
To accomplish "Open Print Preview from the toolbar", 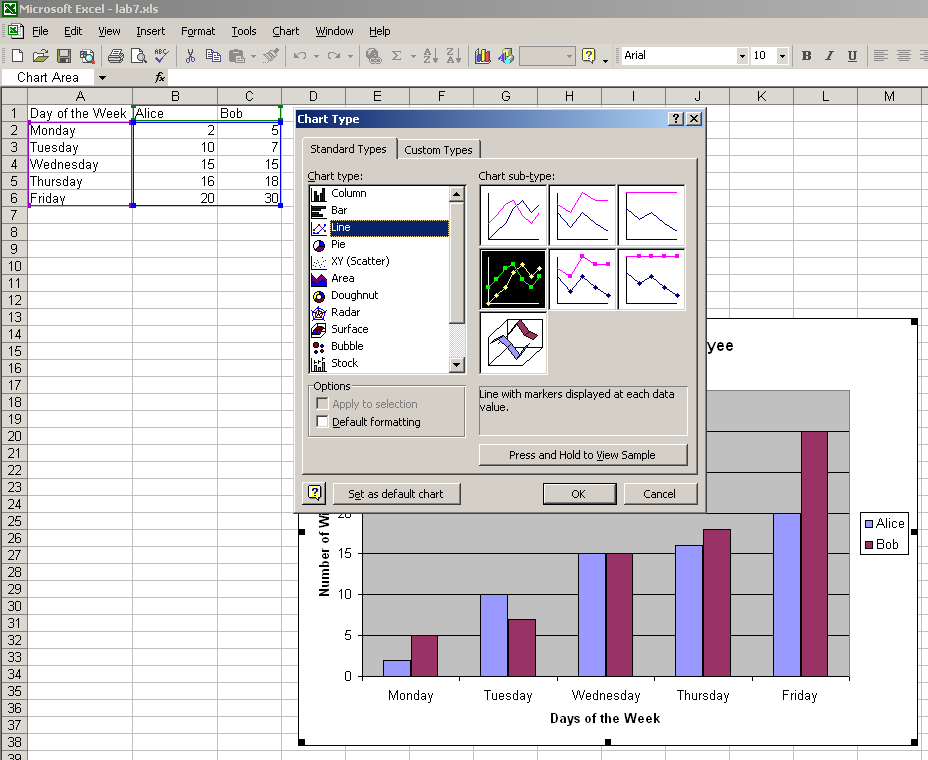I will (138, 56).
